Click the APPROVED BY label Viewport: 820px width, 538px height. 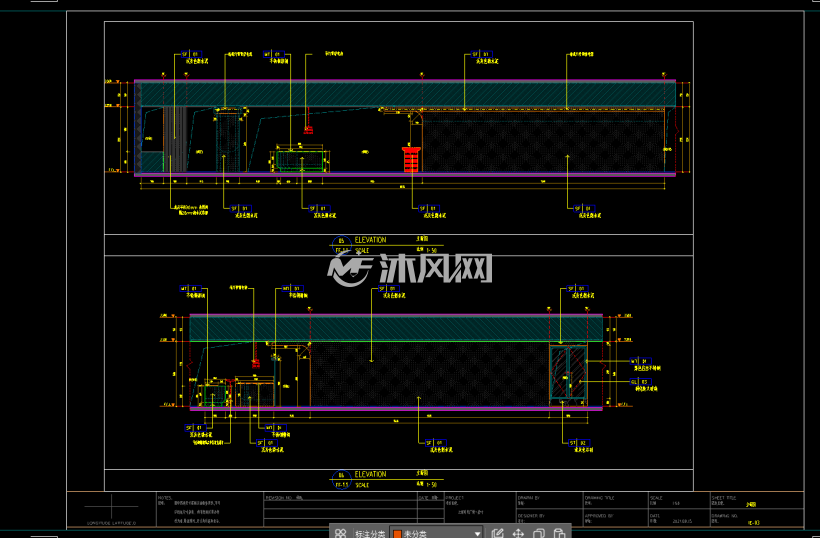click(x=598, y=516)
